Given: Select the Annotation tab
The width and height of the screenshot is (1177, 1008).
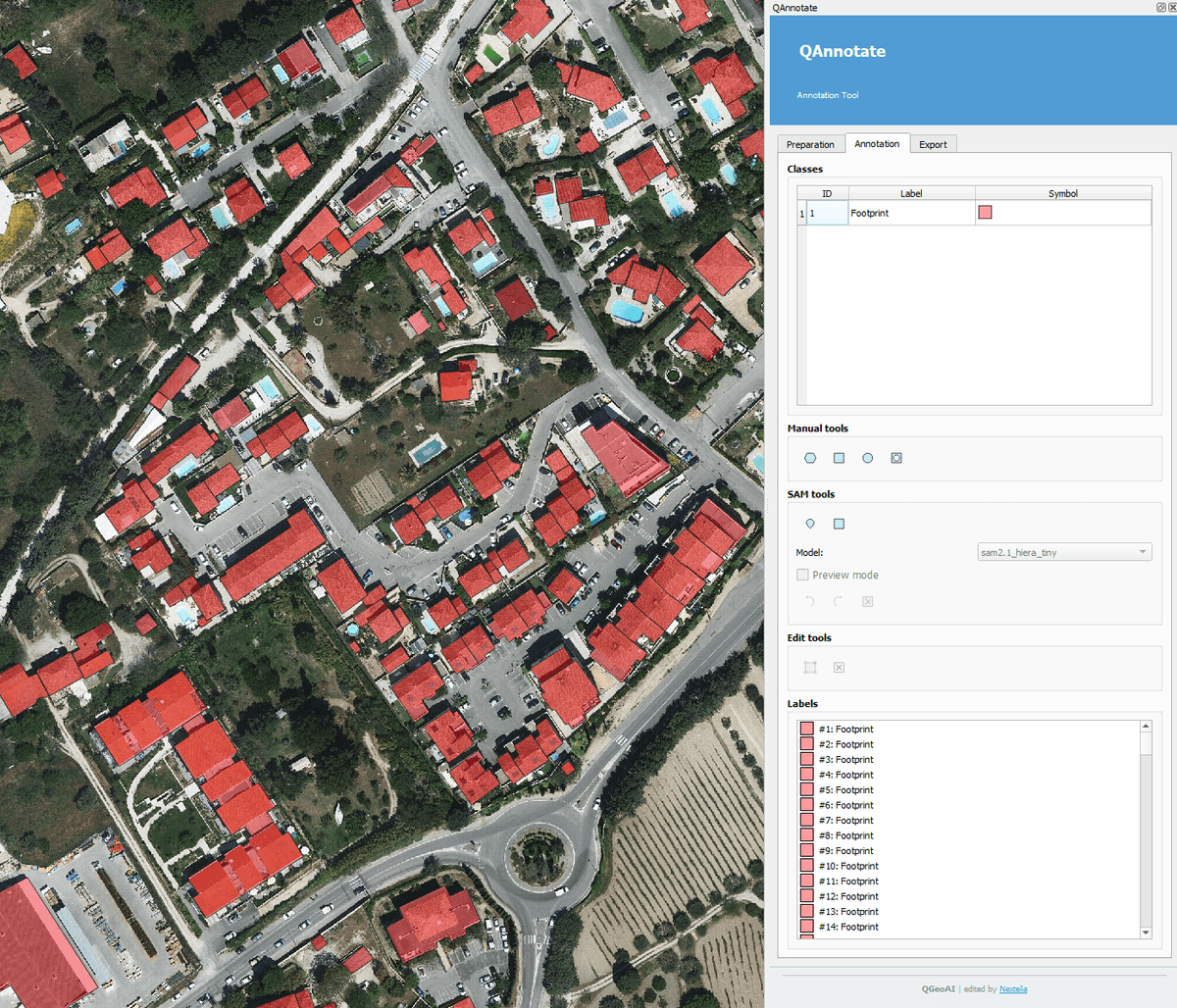Looking at the screenshot, I should (877, 143).
